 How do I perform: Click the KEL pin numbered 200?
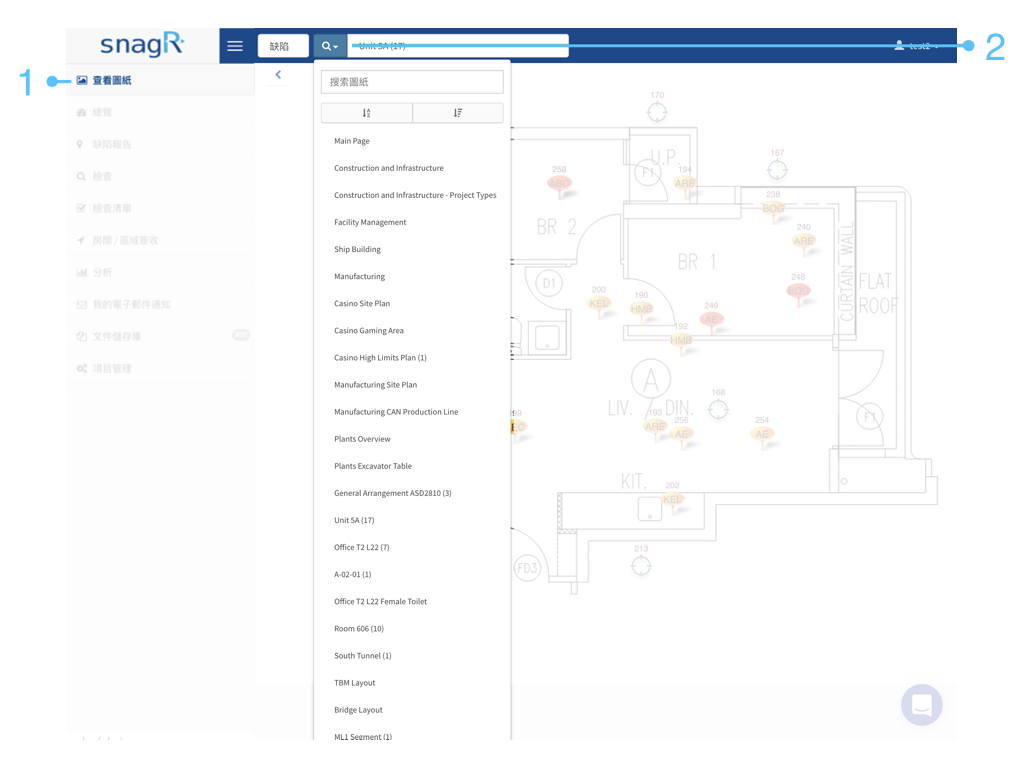pos(598,304)
